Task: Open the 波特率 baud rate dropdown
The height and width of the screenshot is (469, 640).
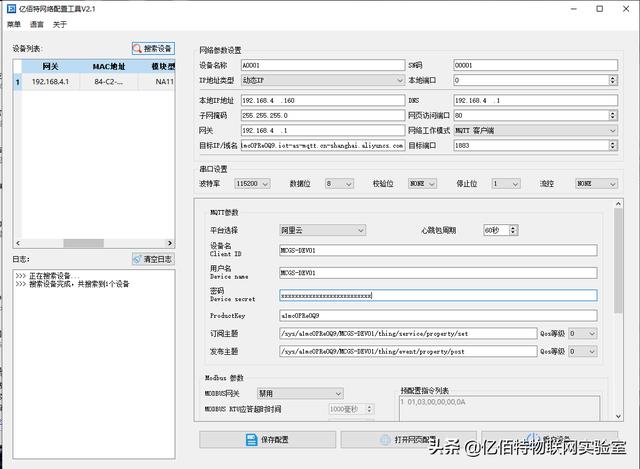Action: point(252,184)
